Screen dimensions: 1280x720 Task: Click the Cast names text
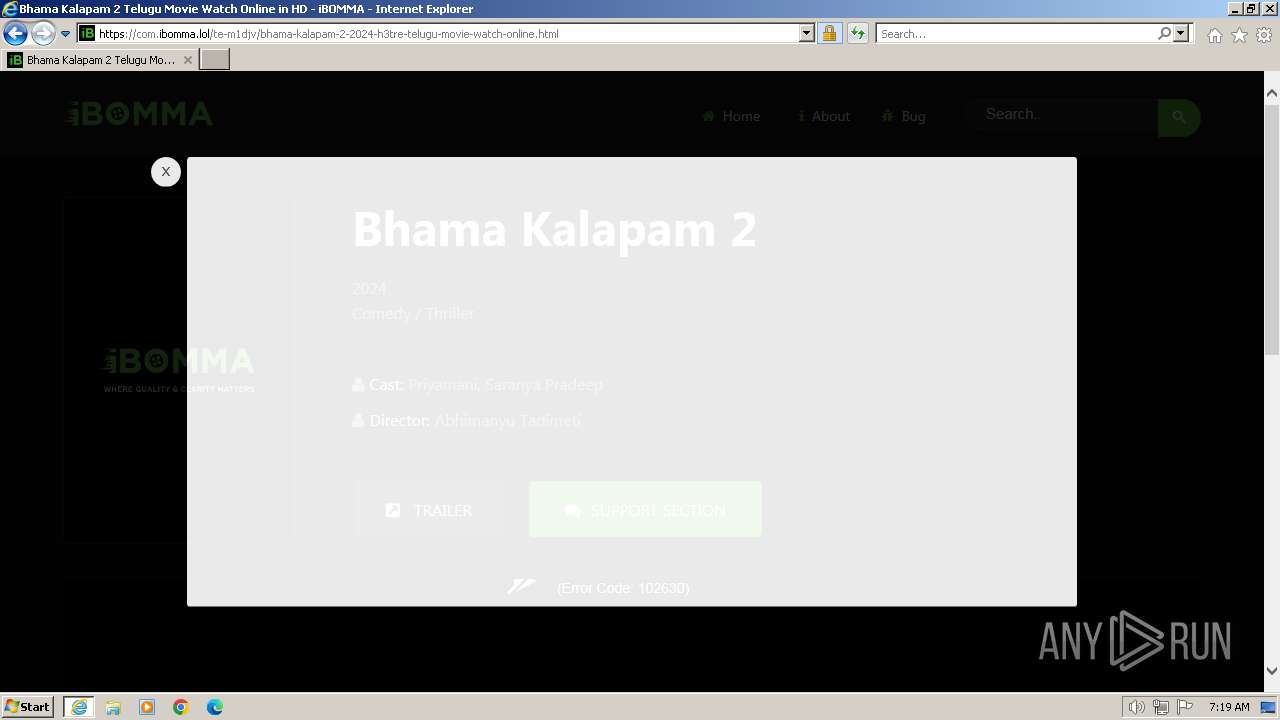pyautogui.click(x=505, y=384)
